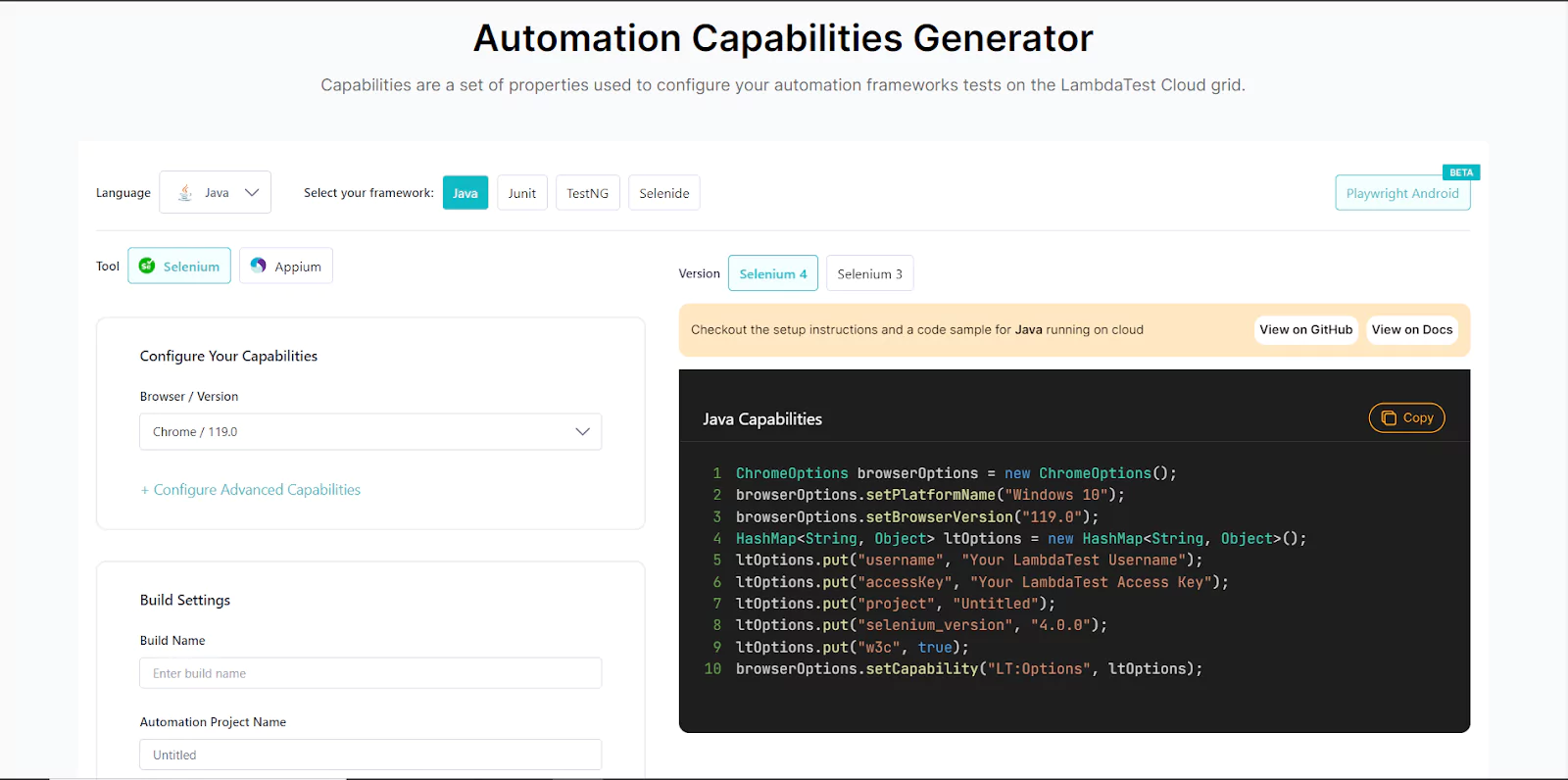Open the Language dropdown chevron
Screen dimensions: 1568x780
(252, 193)
